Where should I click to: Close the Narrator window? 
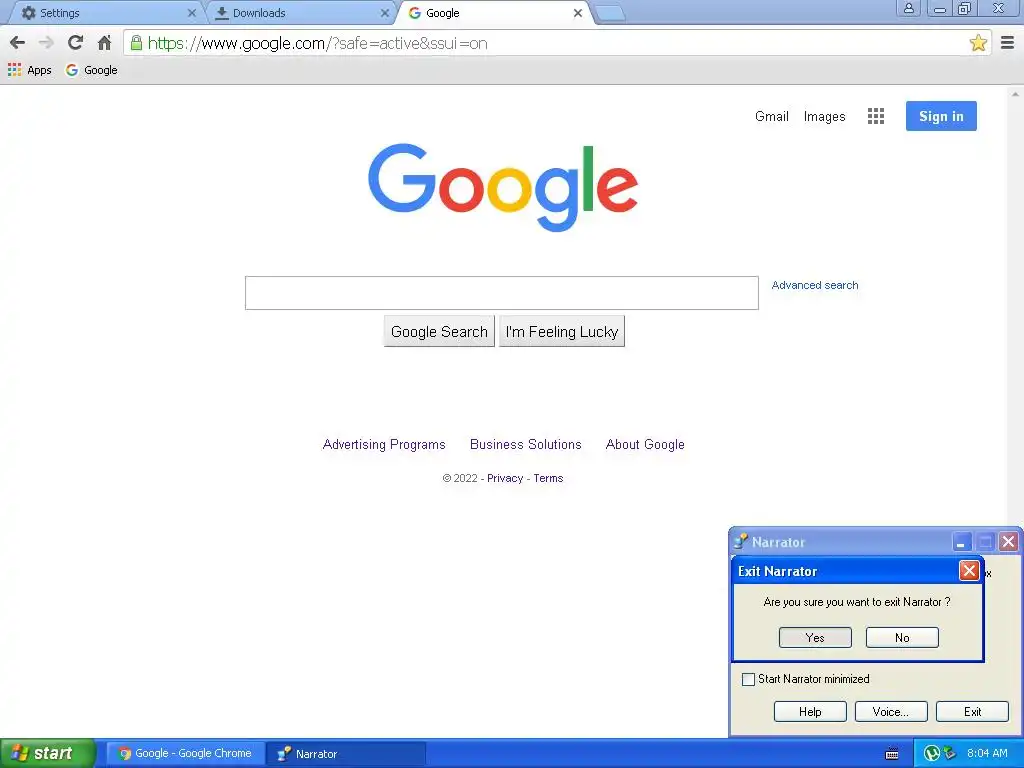(x=1008, y=541)
